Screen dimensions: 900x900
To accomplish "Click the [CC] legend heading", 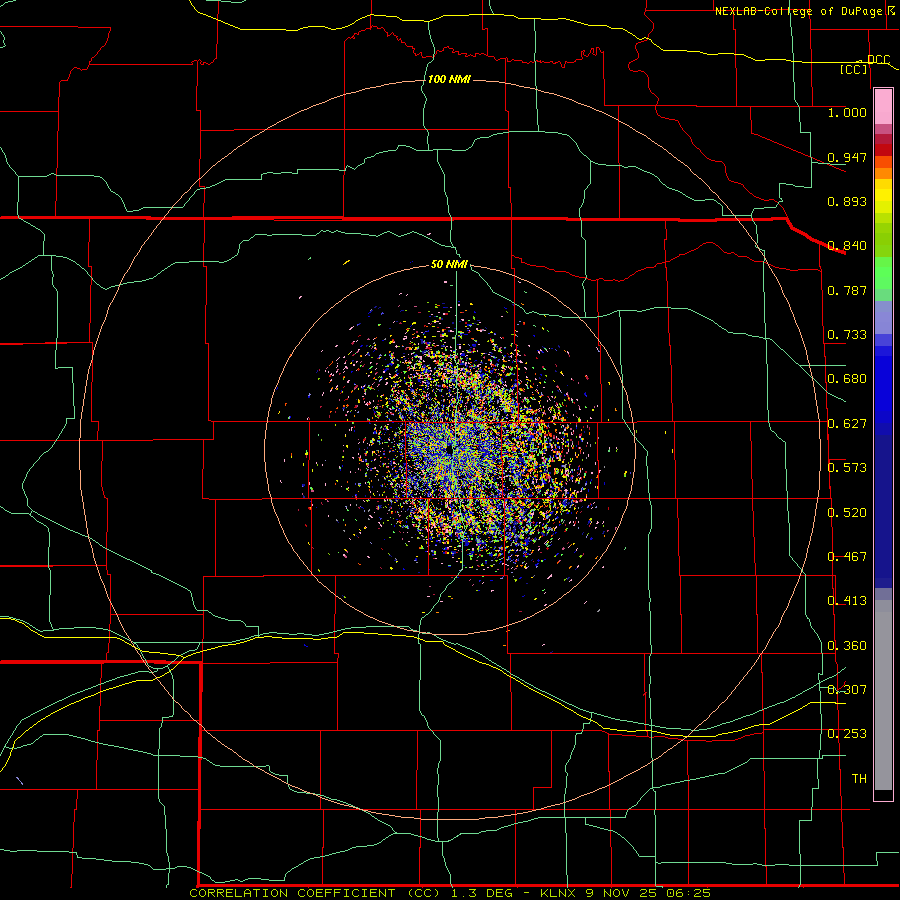I will (x=853, y=69).
